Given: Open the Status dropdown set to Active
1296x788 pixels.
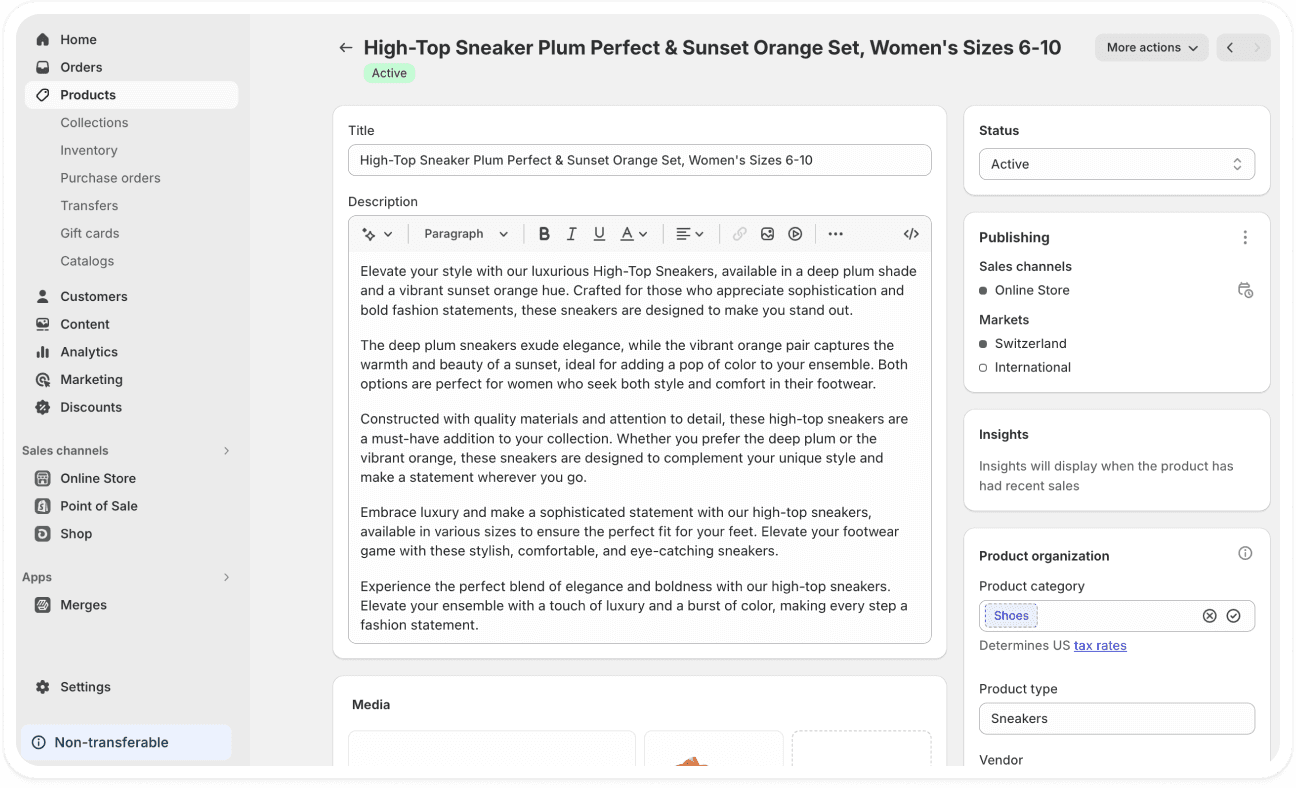Looking at the screenshot, I should [1117, 163].
